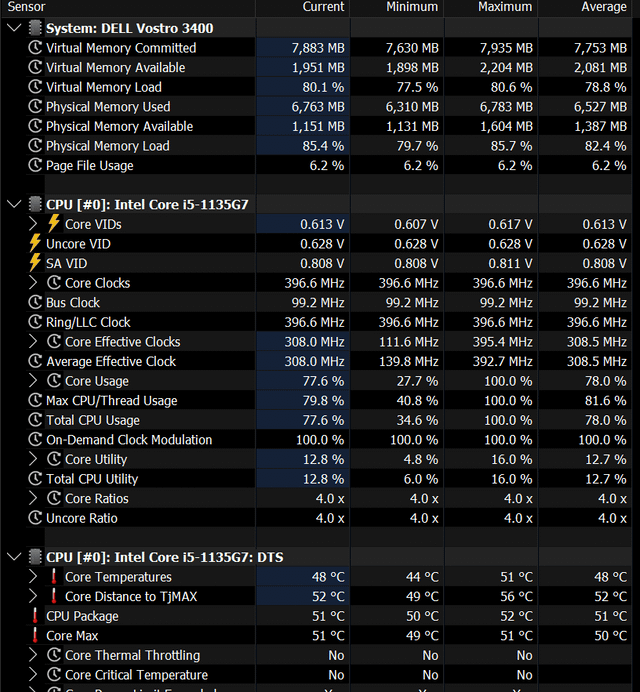Viewport: 640px width, 692px height.
Task: Click the lightning icon next to Uncore VID
Action: click(35, 244)
